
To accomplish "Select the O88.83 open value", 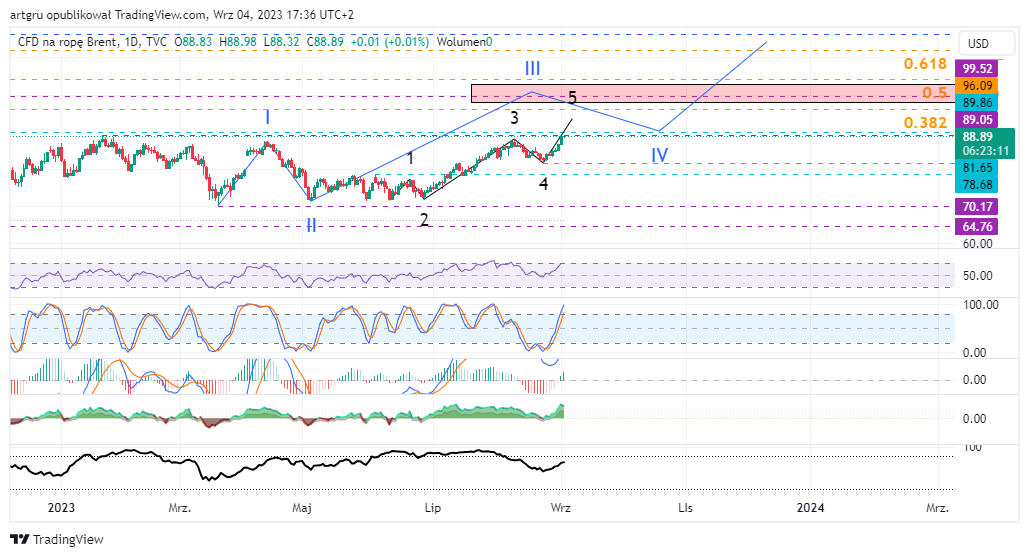I will click(193, 42).
